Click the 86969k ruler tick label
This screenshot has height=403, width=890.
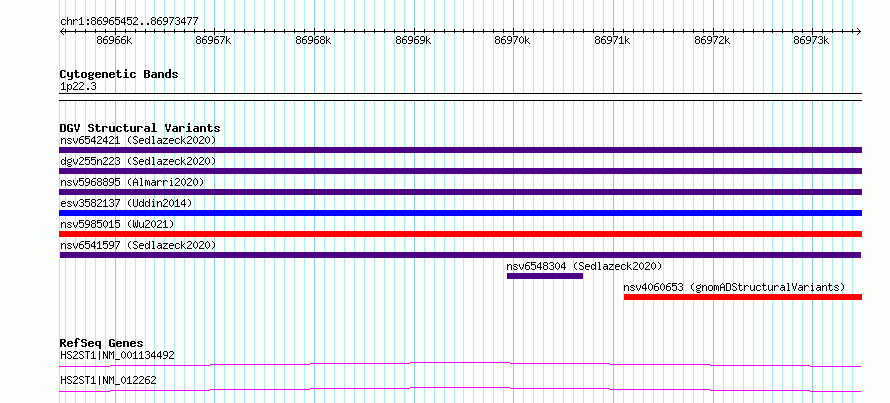pos(413,41)
